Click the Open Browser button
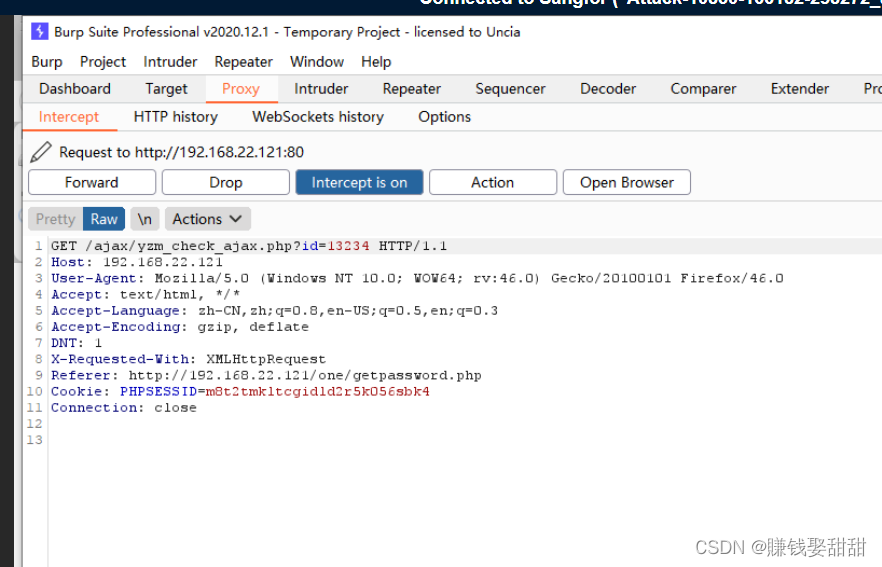Screen dimensions: 882x567 point(627,182)
